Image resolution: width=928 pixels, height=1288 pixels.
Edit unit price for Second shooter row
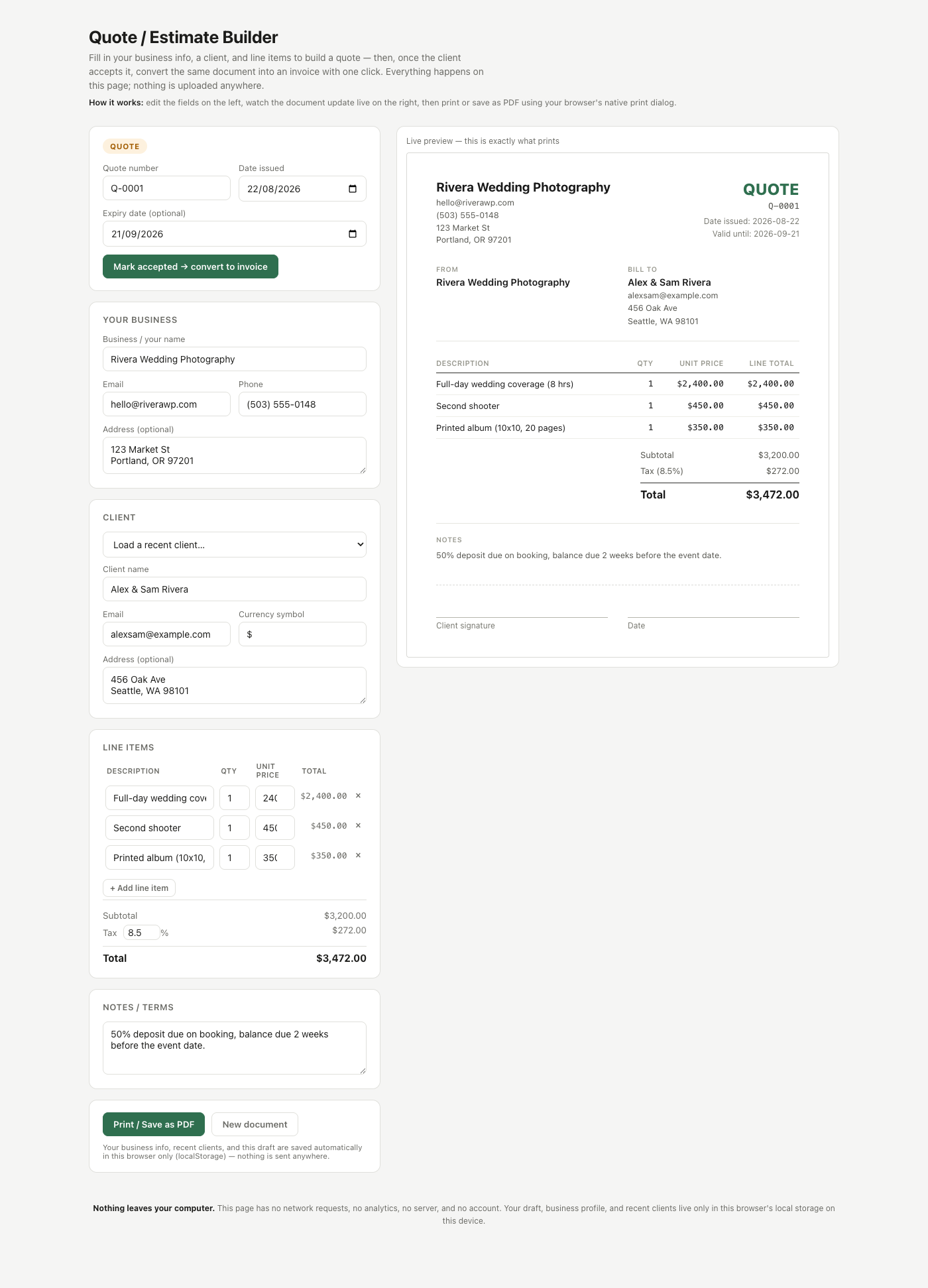pos(275,828)
